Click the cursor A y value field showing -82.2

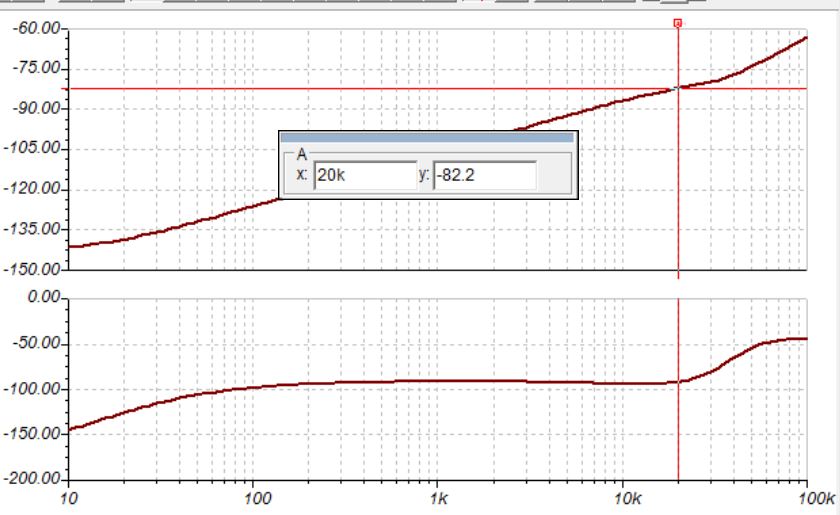pyautogui.click(x=485, y=175)
